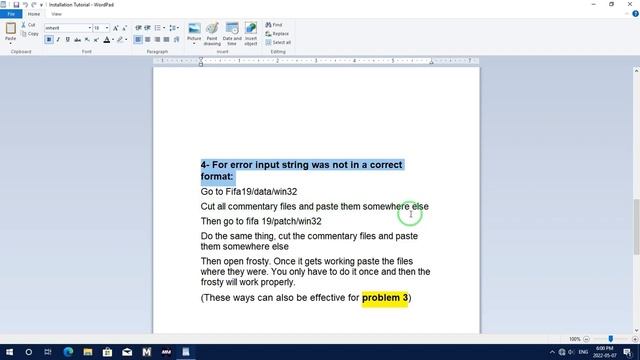Open the font family dropdown
This screenshot has height=360, width=640.
click(90, 28)
